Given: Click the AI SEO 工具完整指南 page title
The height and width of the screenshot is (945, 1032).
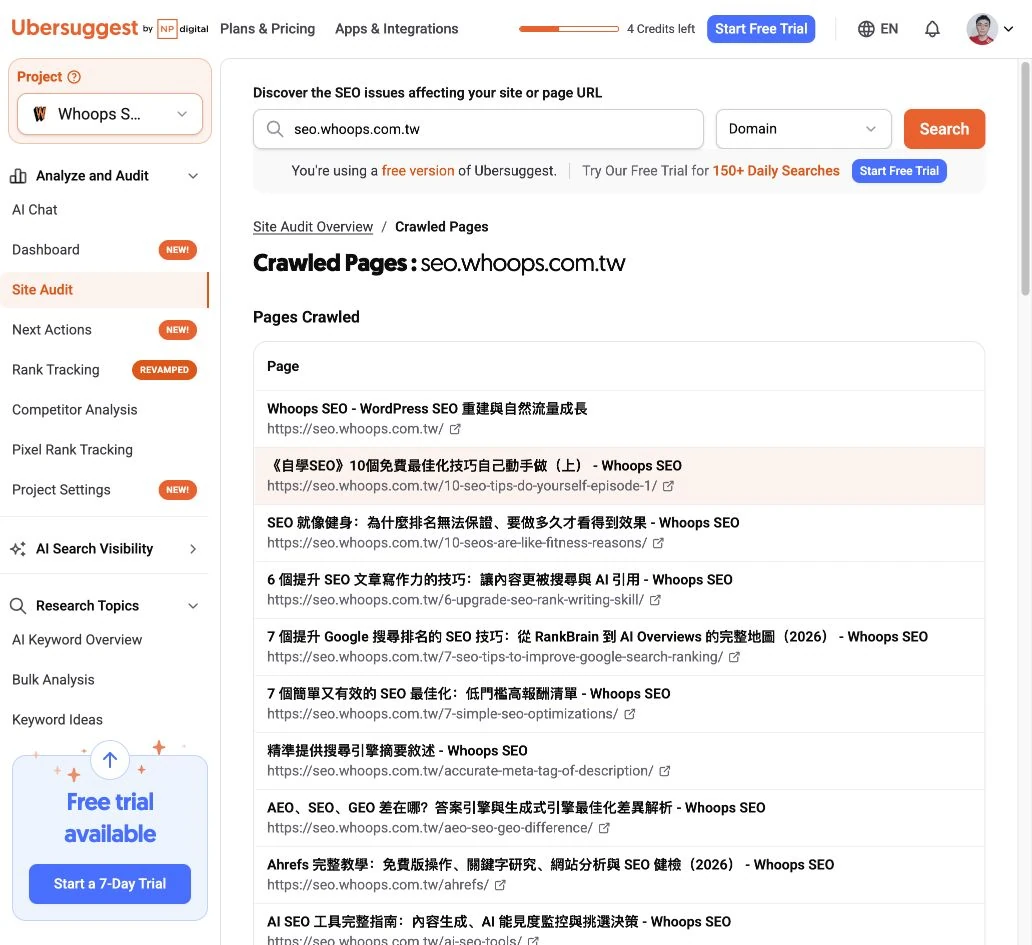Looking at the screenshot, I should pyautogui.click(x=499, y=922).
